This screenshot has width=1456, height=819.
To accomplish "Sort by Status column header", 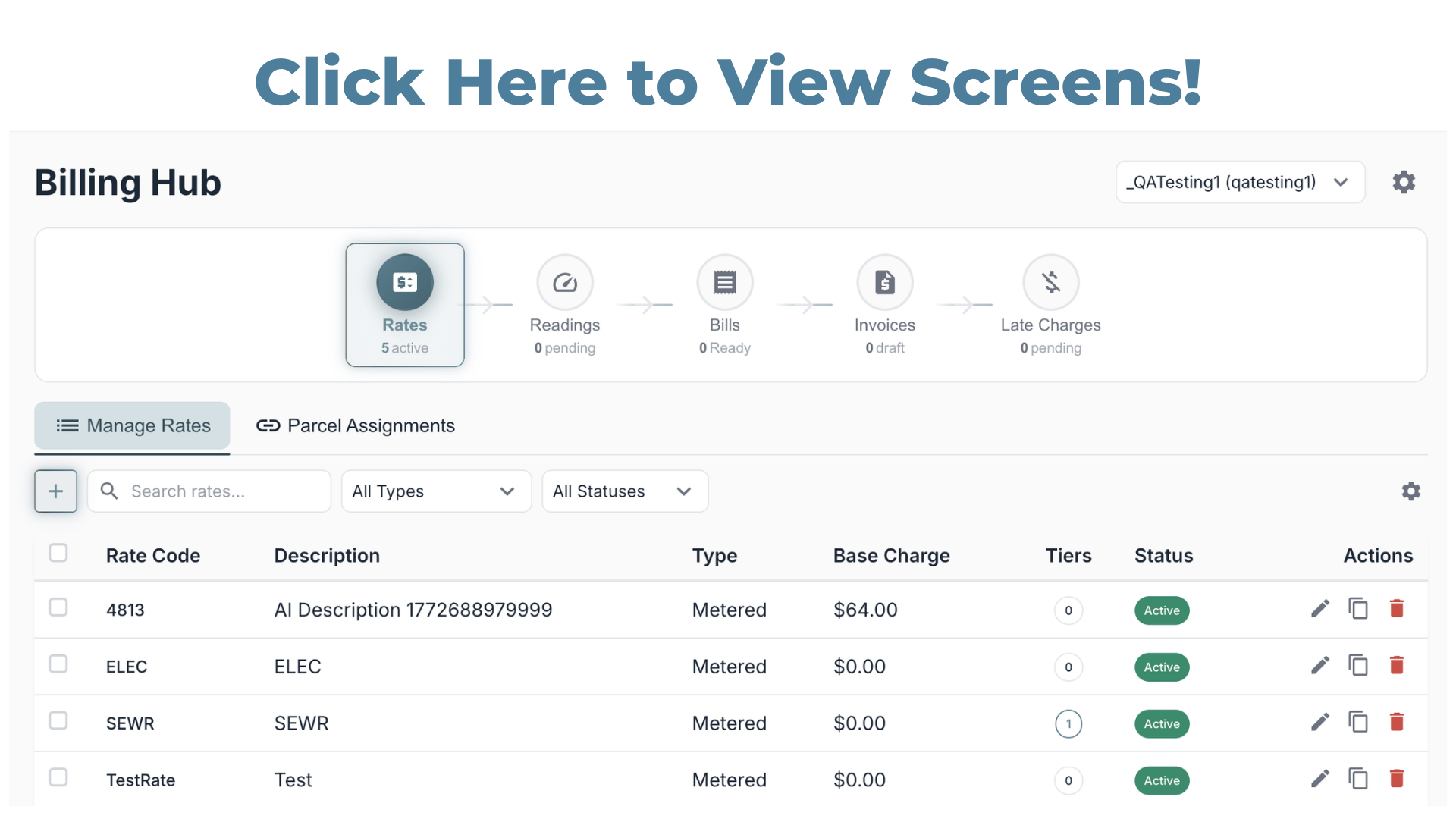I will tap(1163, 556).
